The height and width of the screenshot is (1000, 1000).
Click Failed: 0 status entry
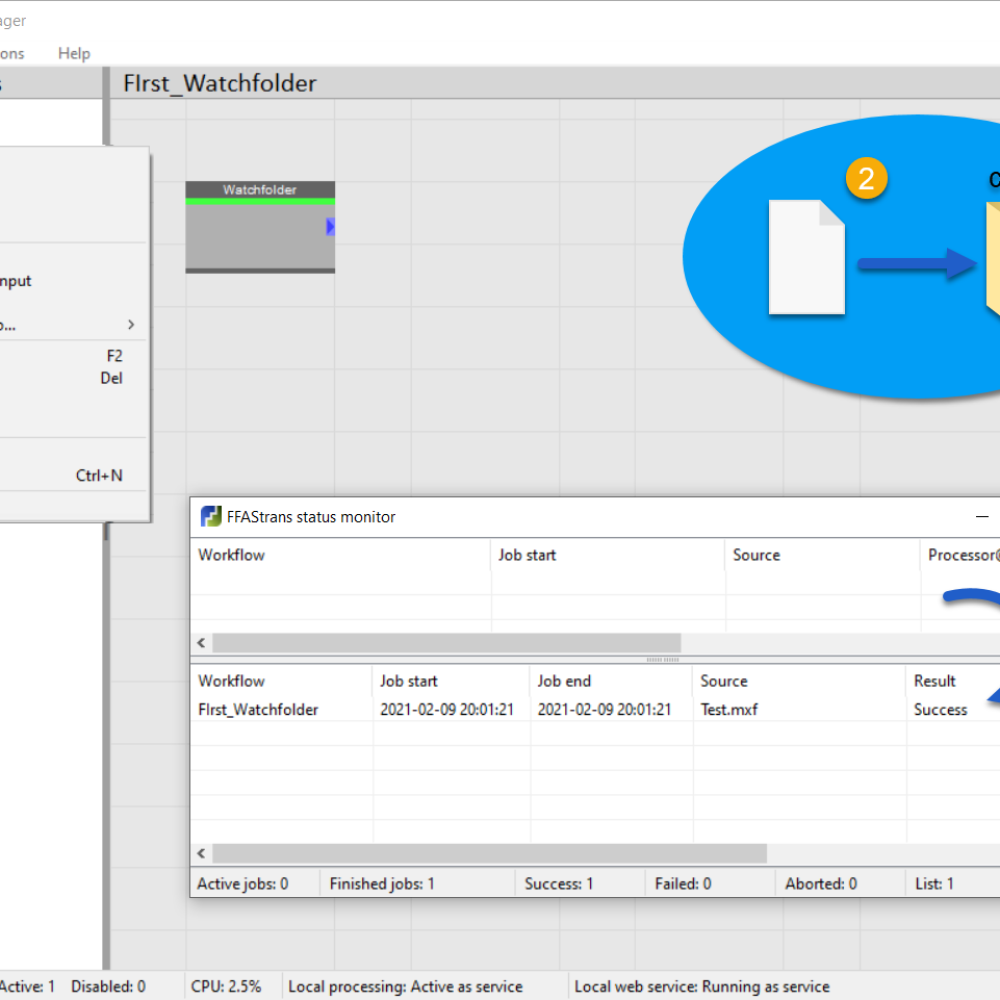click(683, 884)
